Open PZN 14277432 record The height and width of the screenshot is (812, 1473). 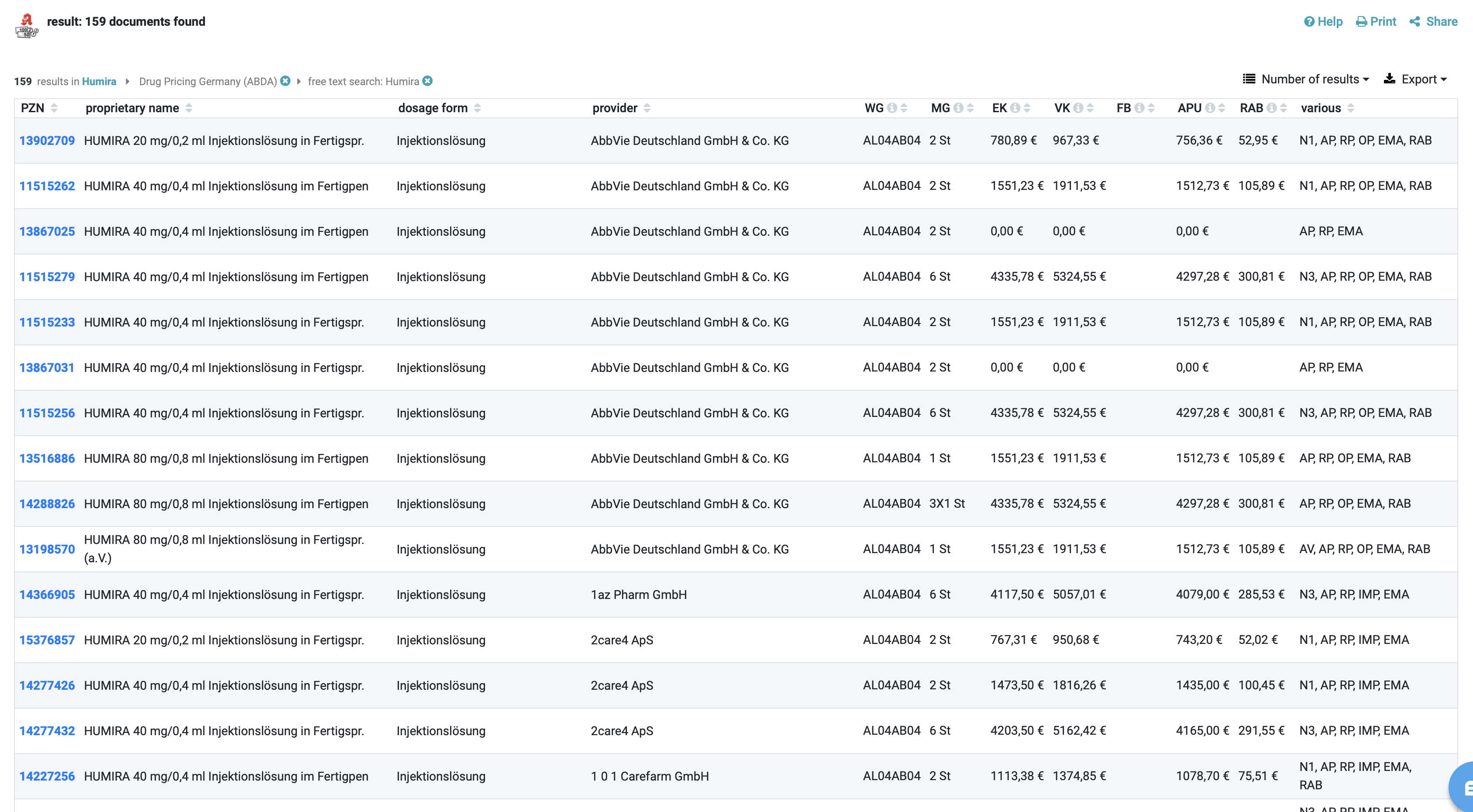pos(47,731)
